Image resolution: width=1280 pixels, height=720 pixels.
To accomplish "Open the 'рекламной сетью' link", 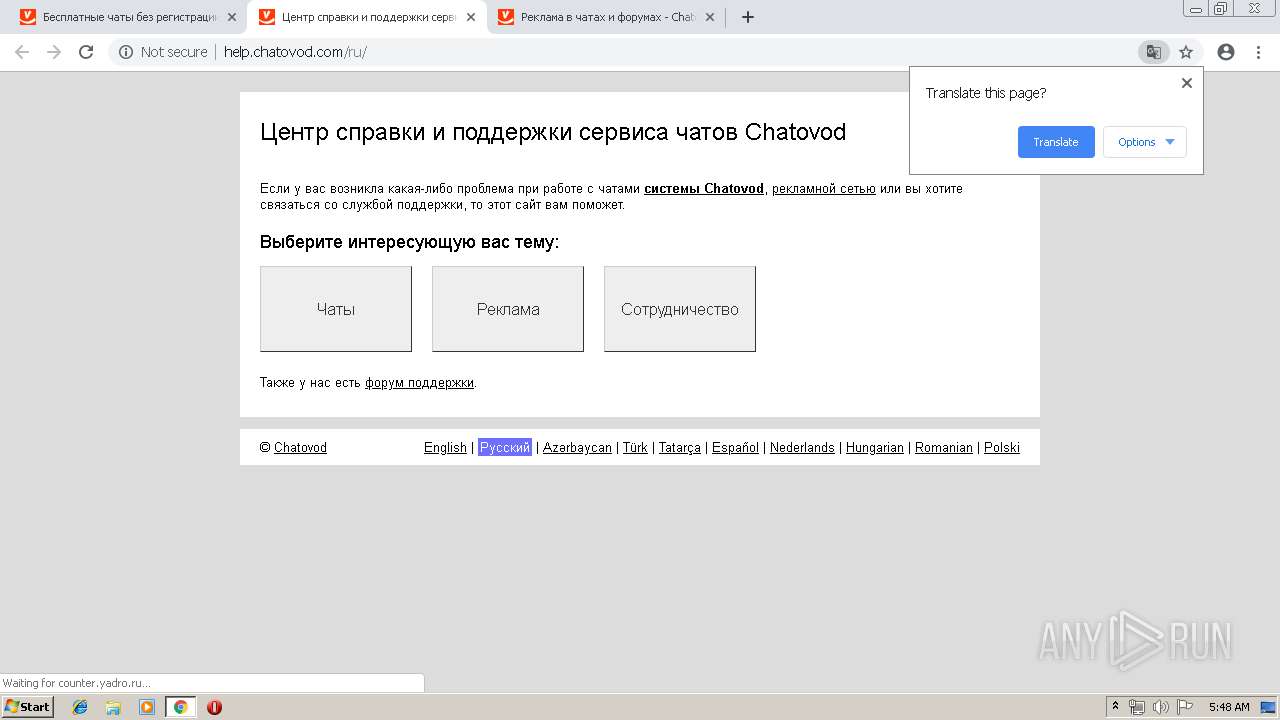I will [824, 188].
